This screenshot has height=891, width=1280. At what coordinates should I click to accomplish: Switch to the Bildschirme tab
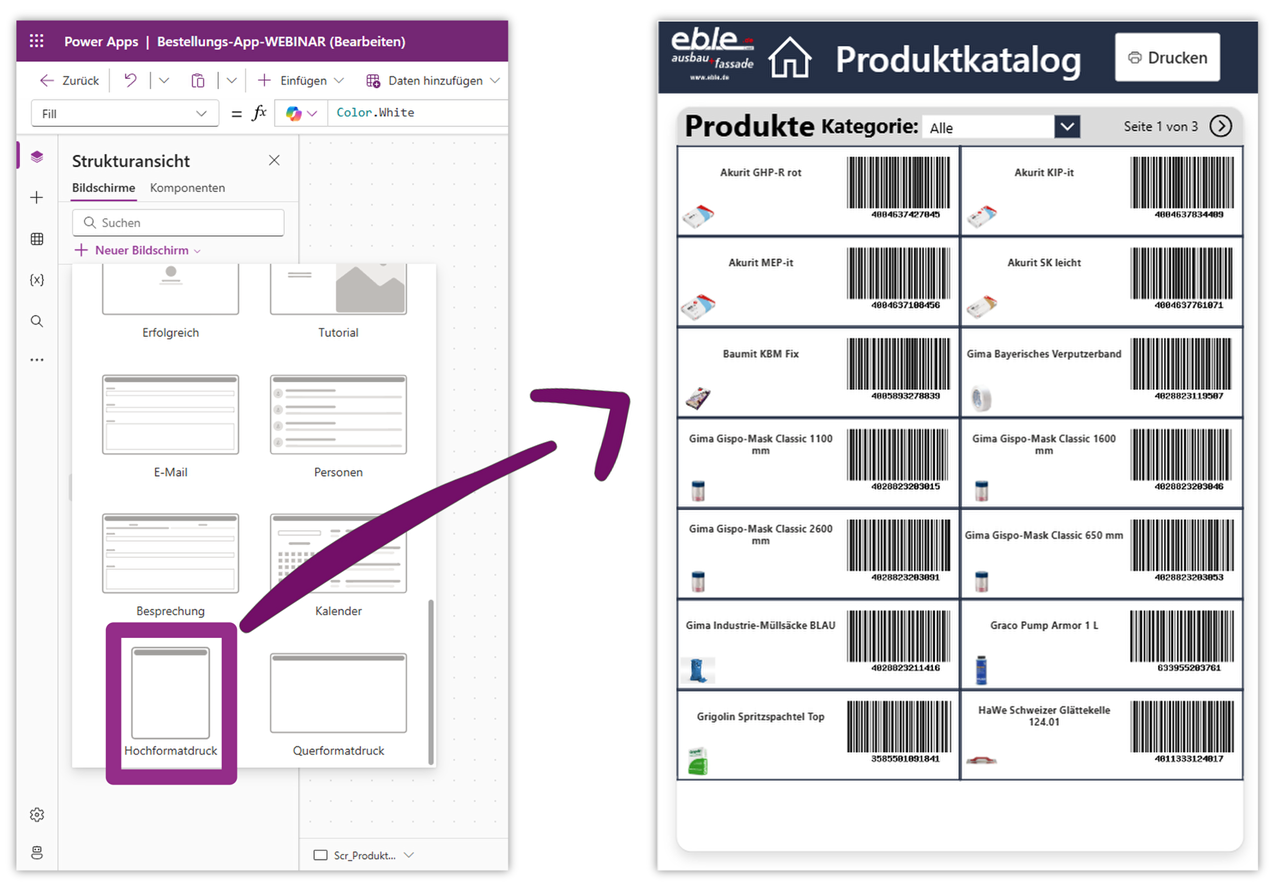(x=104, y=188)
